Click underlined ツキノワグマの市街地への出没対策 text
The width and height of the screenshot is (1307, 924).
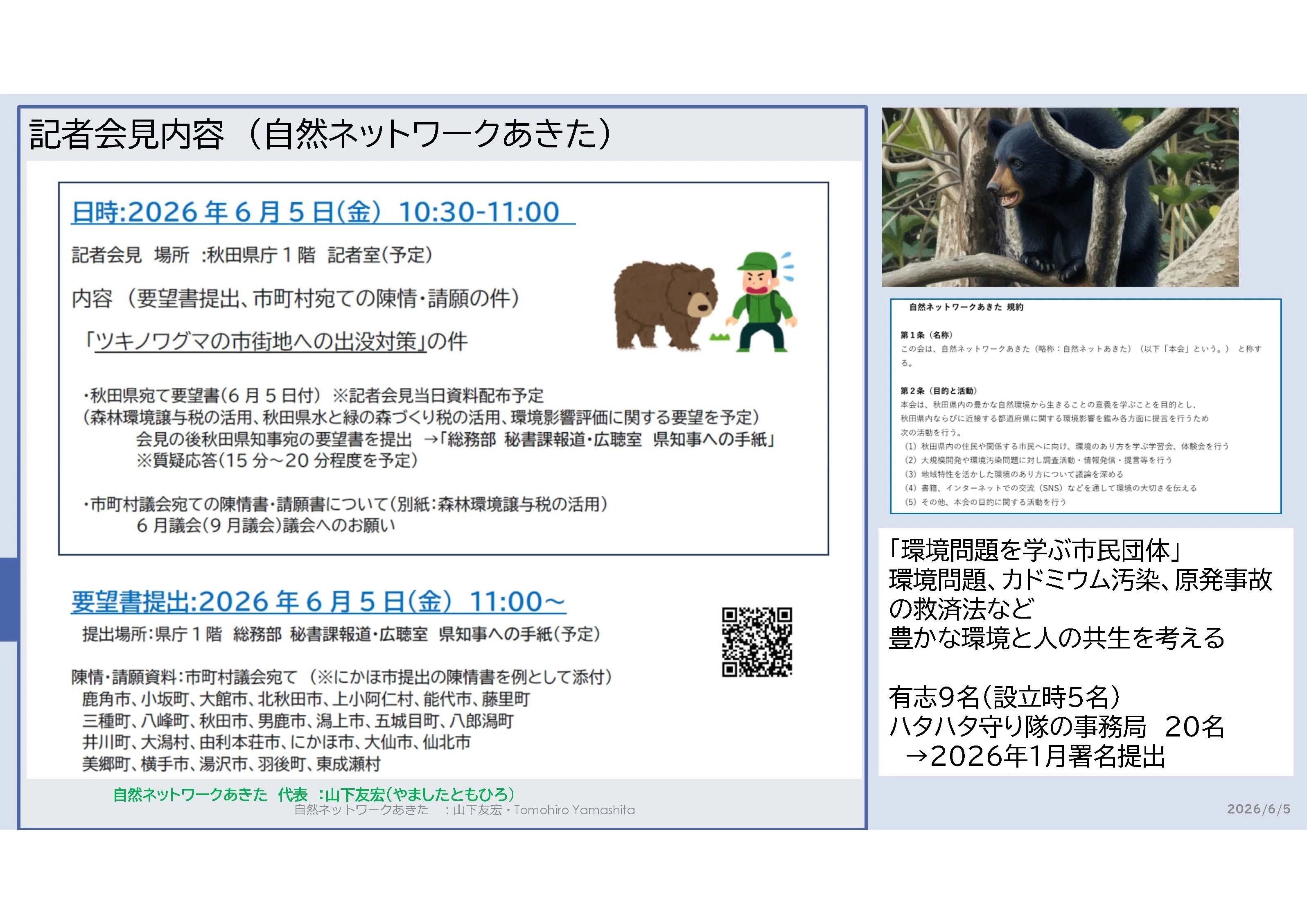click(x=261, y=341)
